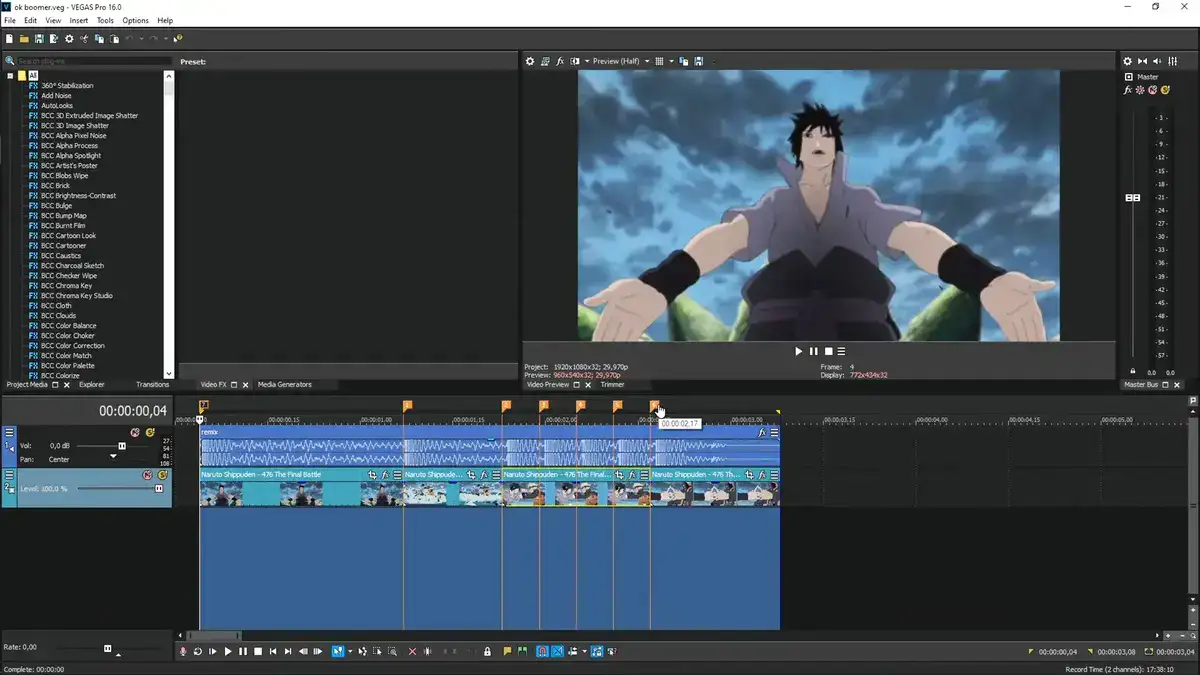Open the Insert menu
The width and height of the screenshot is (1200, 675).
point(79,20)
